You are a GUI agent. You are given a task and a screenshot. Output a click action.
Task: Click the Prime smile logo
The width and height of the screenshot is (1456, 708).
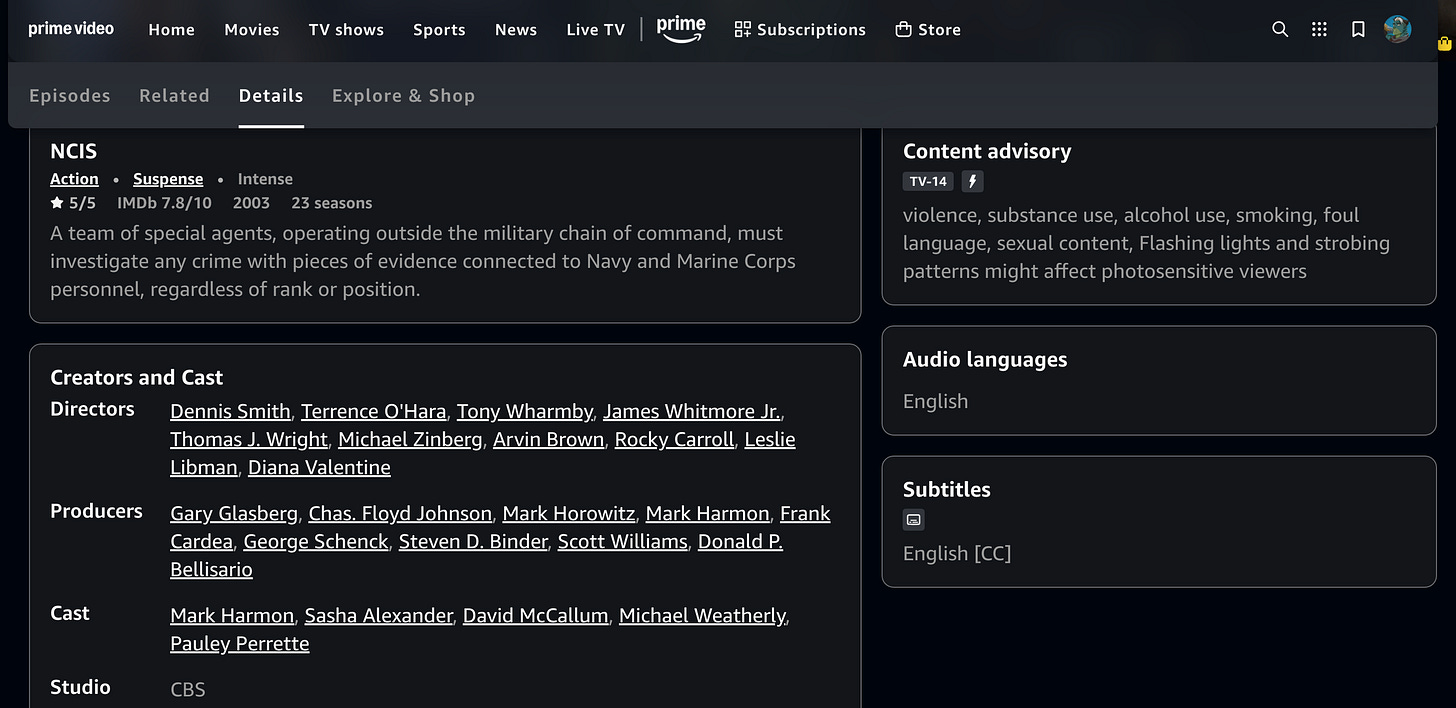[x=681, y=29]
